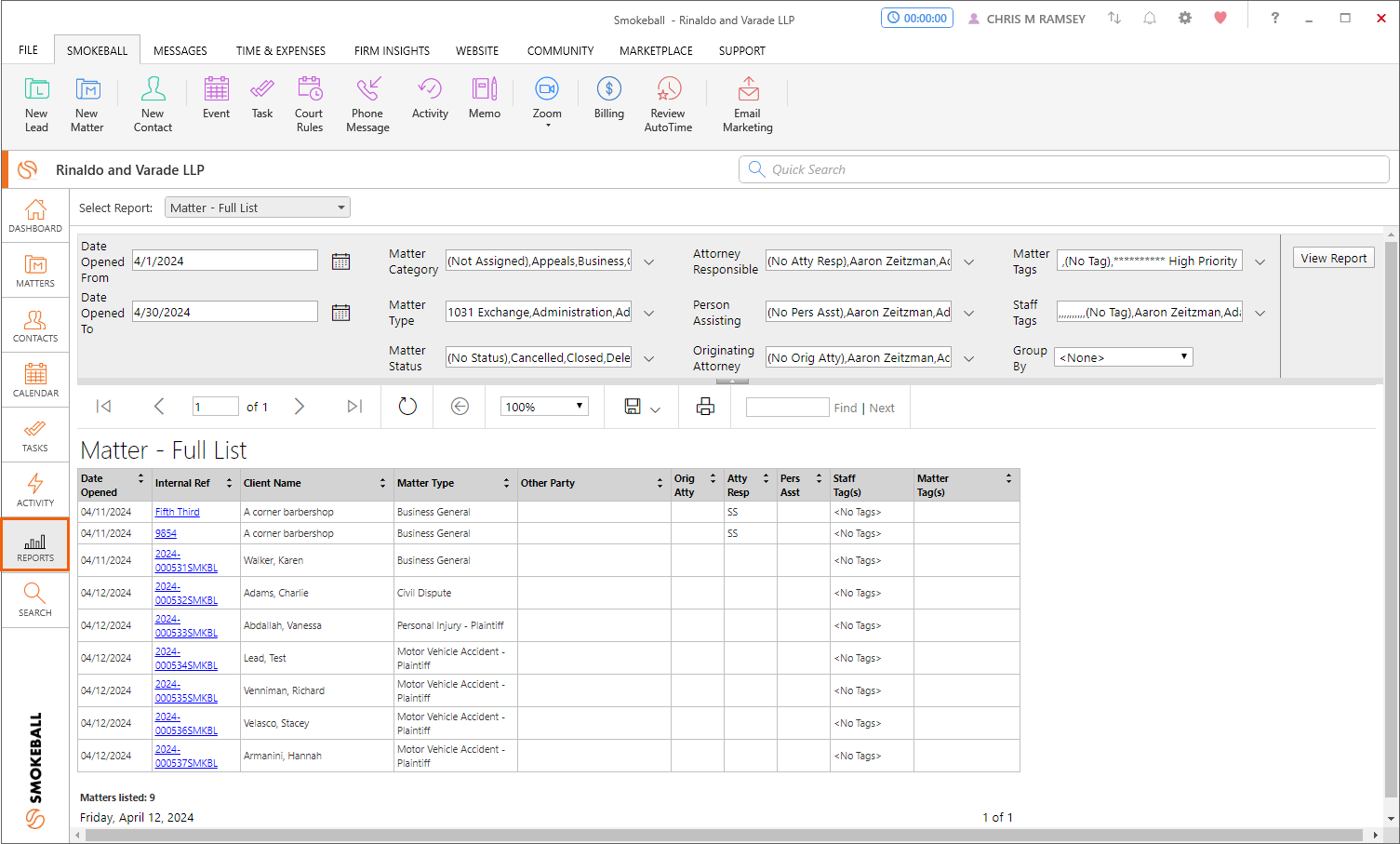Open Tasks in the sidebar
The width and height of the screenshot is (1400, 844).
35,435
